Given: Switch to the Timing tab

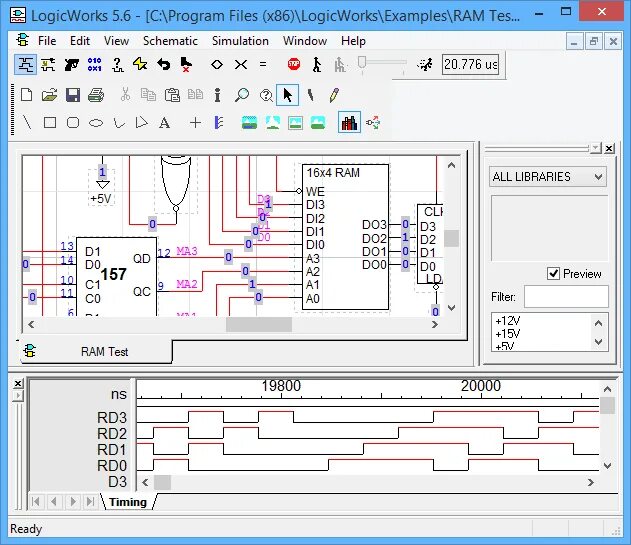Looking at the screenshot, I should point(127,502).
